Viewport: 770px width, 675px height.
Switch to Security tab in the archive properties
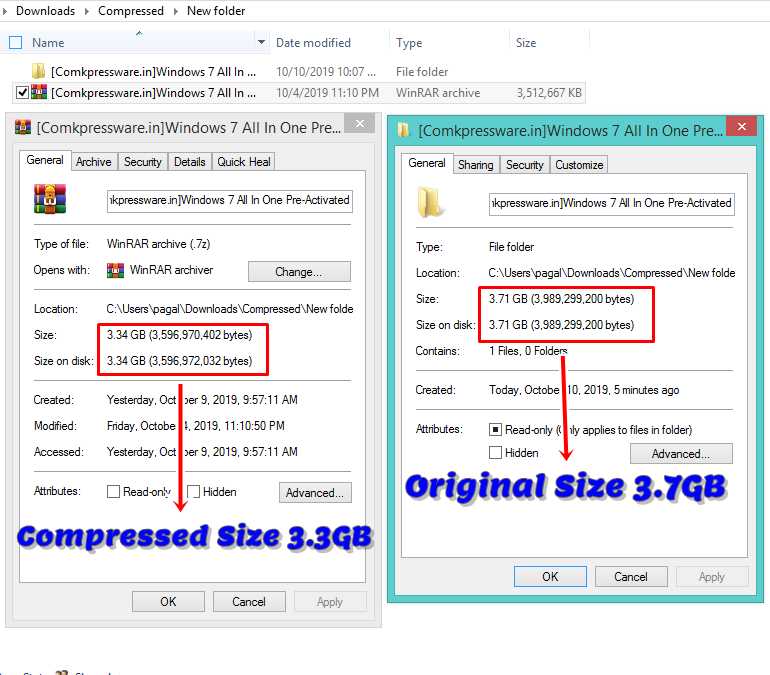(x=142, y=162)
